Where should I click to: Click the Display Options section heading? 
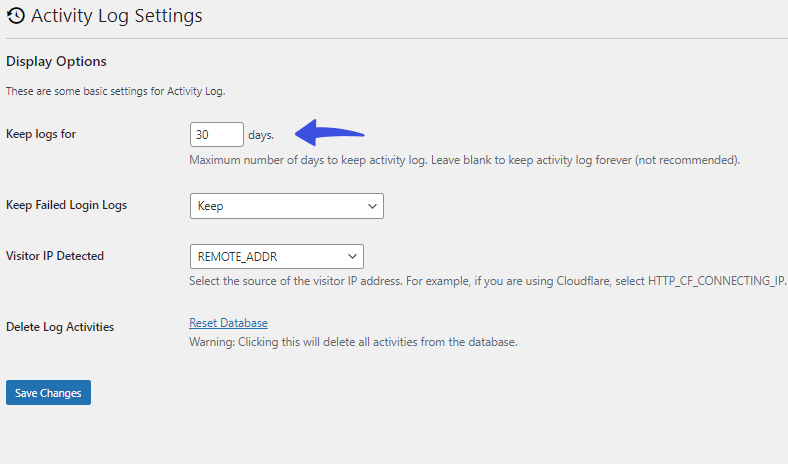coord(56,61)
